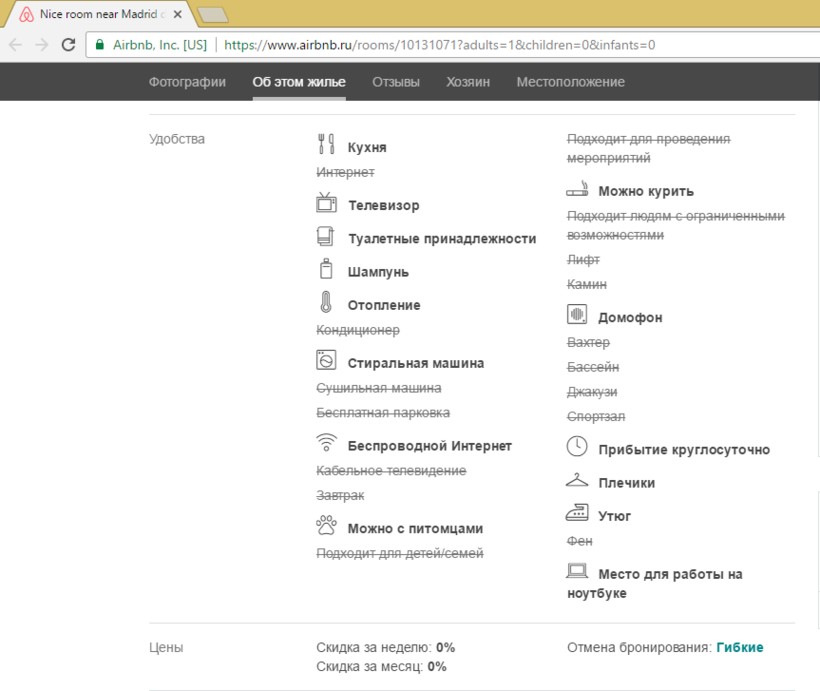
Task: Click the Скидка за месяц: 0% text
Action: coord(381,666)
